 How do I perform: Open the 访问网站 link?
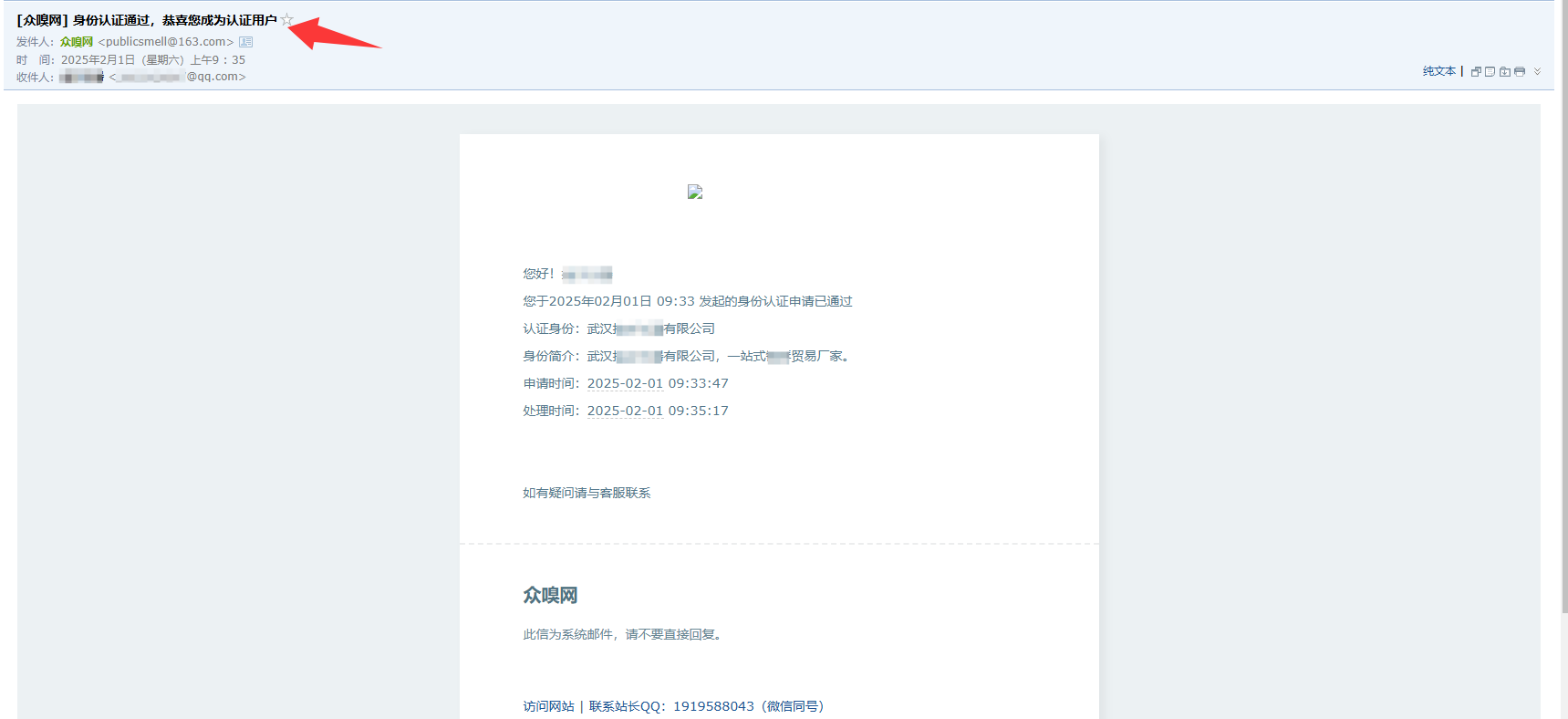pyautogui.click(x=548, y=706)
